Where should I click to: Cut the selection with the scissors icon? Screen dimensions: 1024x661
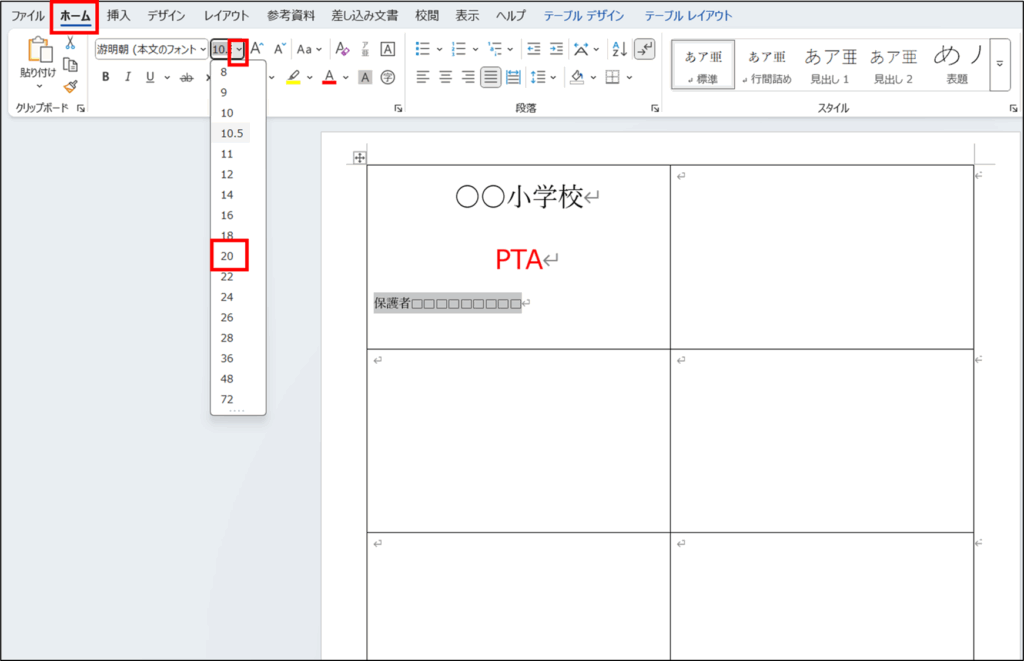[x=70, y=43]
